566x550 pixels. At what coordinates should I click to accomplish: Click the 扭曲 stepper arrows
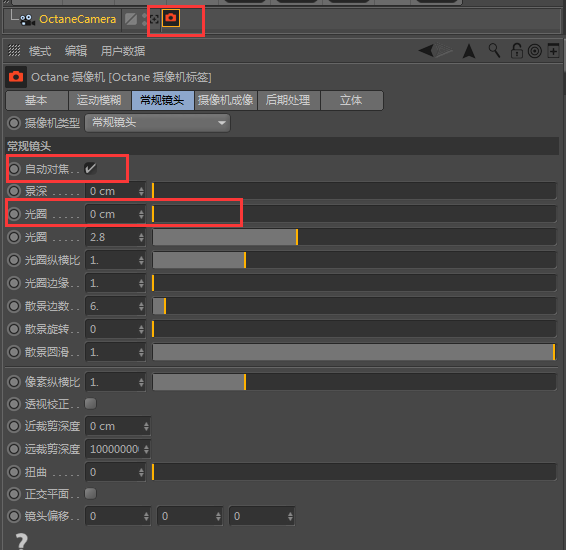click(141, 472)
